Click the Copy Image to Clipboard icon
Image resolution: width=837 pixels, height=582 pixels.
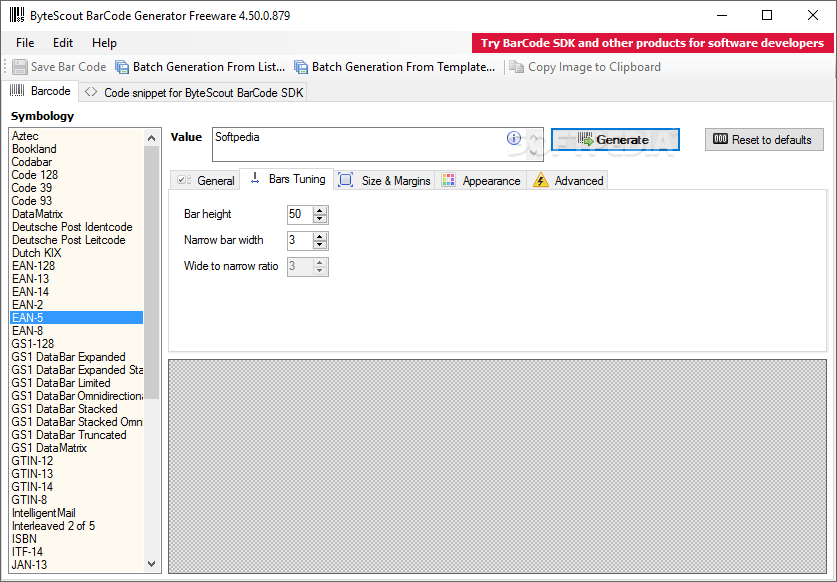pos(516,67)
